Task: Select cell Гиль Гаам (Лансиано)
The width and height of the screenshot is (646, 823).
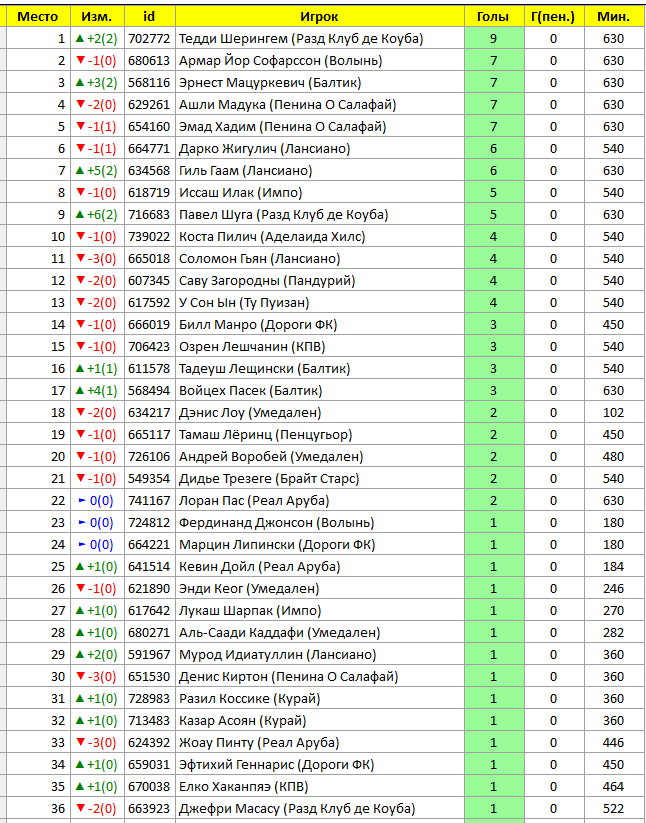Action: coord(320,171)
